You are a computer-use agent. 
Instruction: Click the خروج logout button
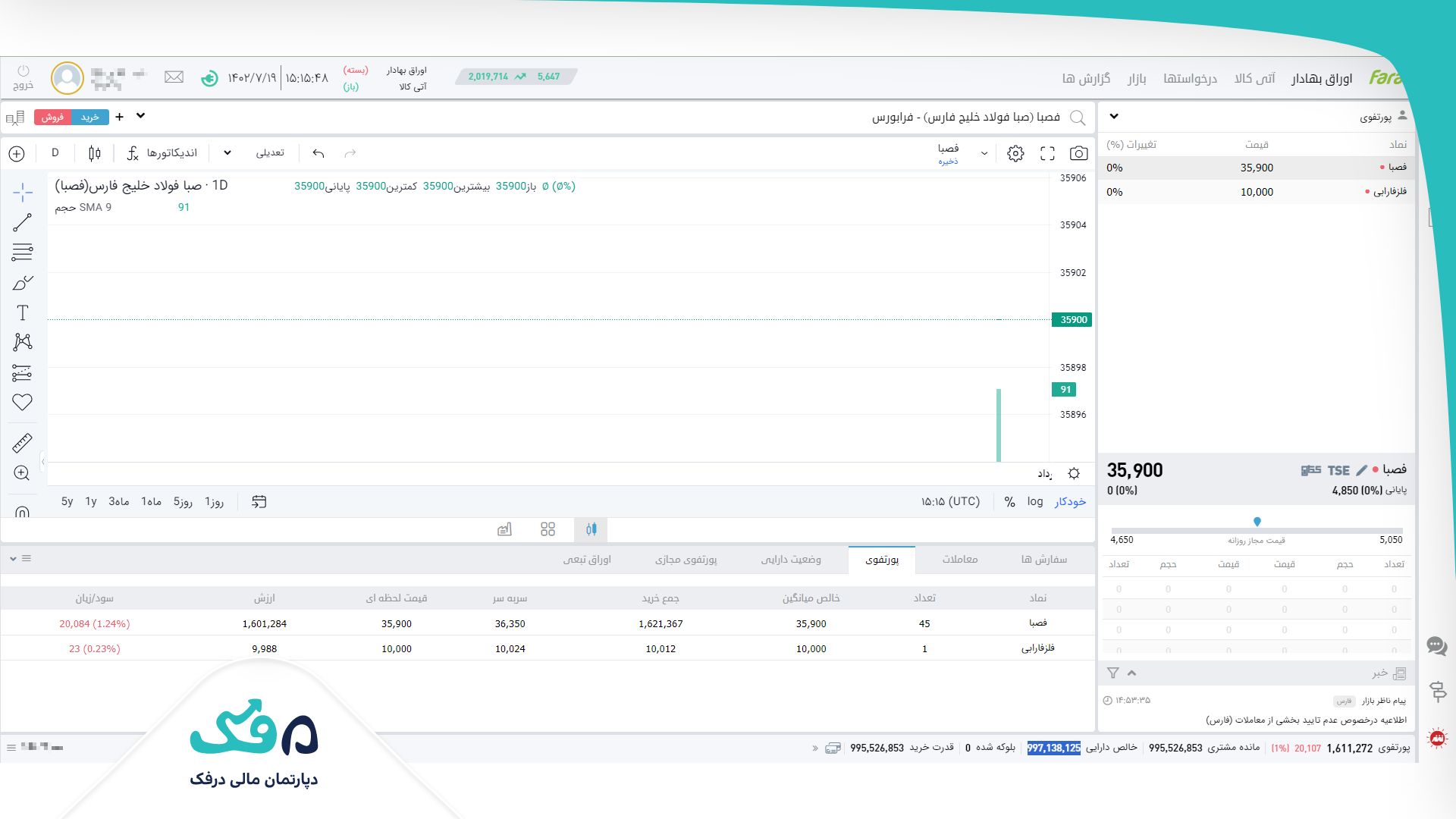pos(24,77)
